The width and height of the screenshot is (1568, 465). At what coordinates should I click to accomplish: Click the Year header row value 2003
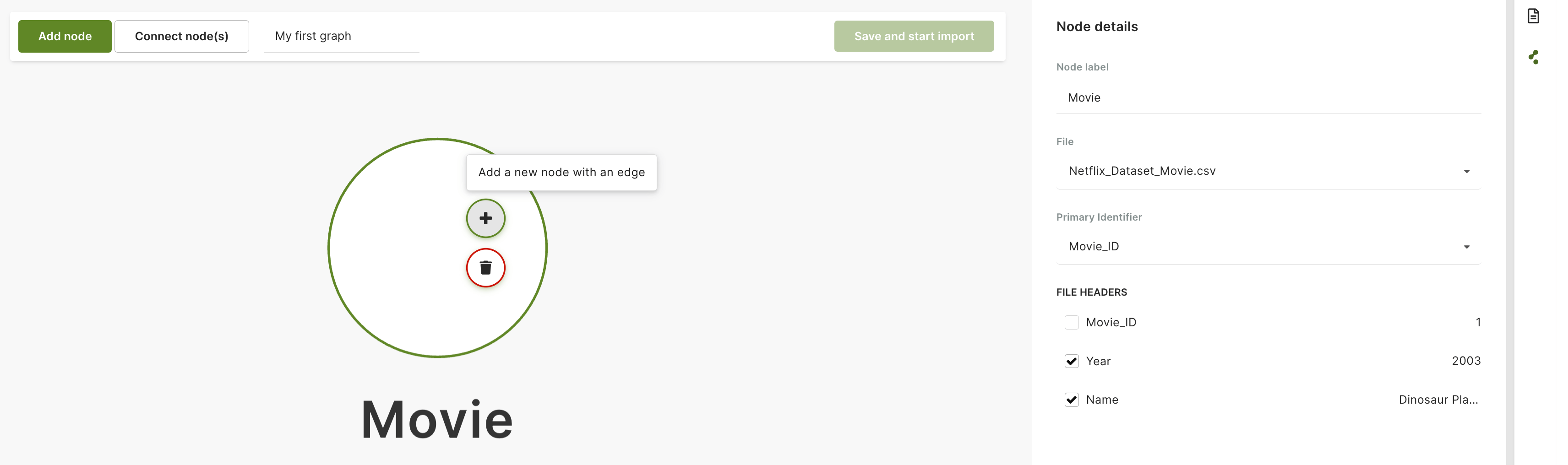pos(1466,361)
